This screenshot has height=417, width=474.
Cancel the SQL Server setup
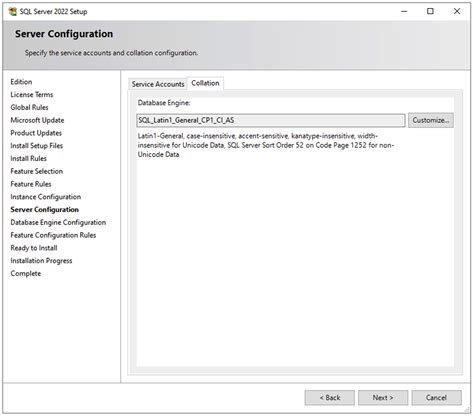[x=436, y=398]
